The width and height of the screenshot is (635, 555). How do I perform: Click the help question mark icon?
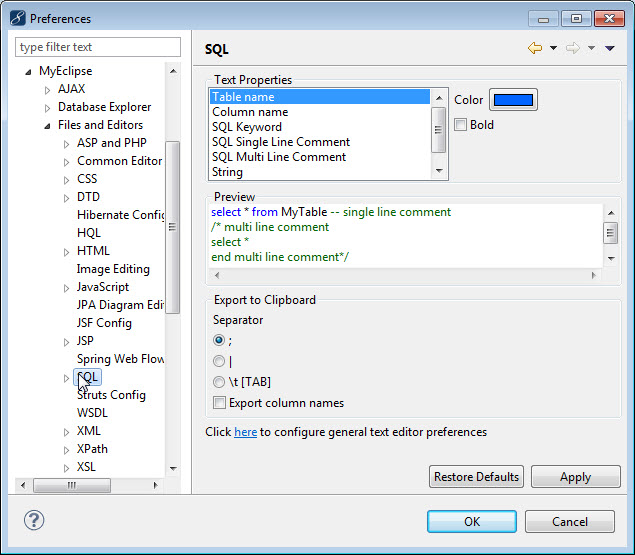34,520
